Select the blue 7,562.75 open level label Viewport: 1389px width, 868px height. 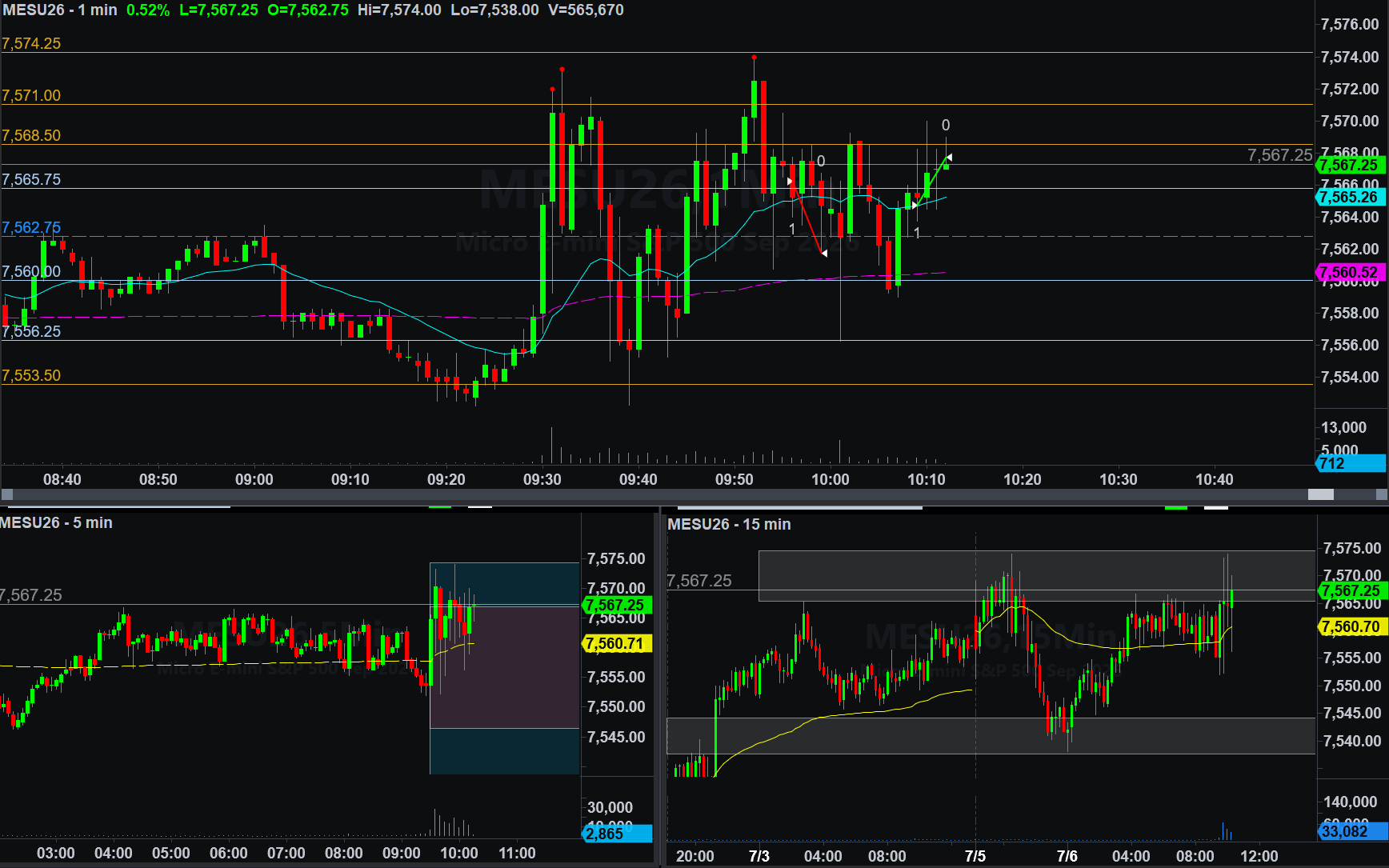click(31, 228)
